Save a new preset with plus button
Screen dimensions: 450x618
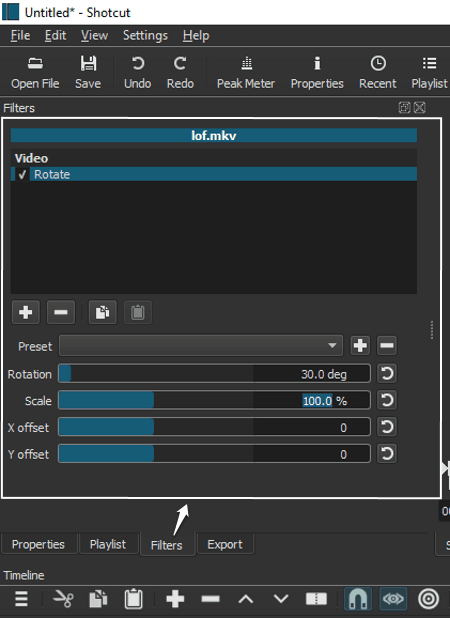[x=360, y=346]
